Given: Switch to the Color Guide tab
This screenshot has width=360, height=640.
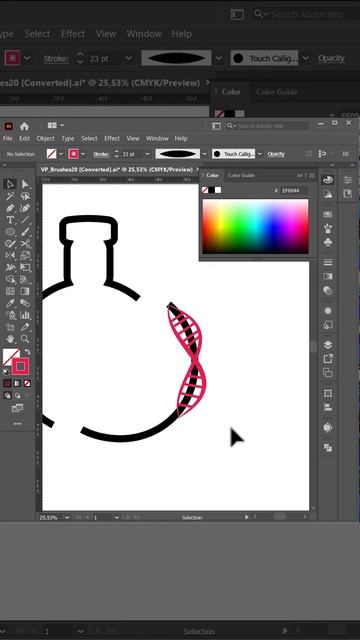Looking at the screenshot, I should 241,175.
